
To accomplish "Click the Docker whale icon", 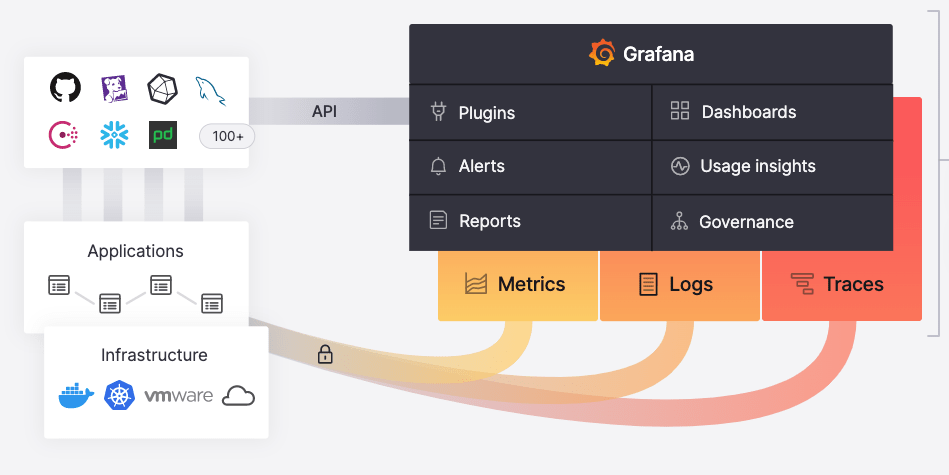I will (76, 396).
